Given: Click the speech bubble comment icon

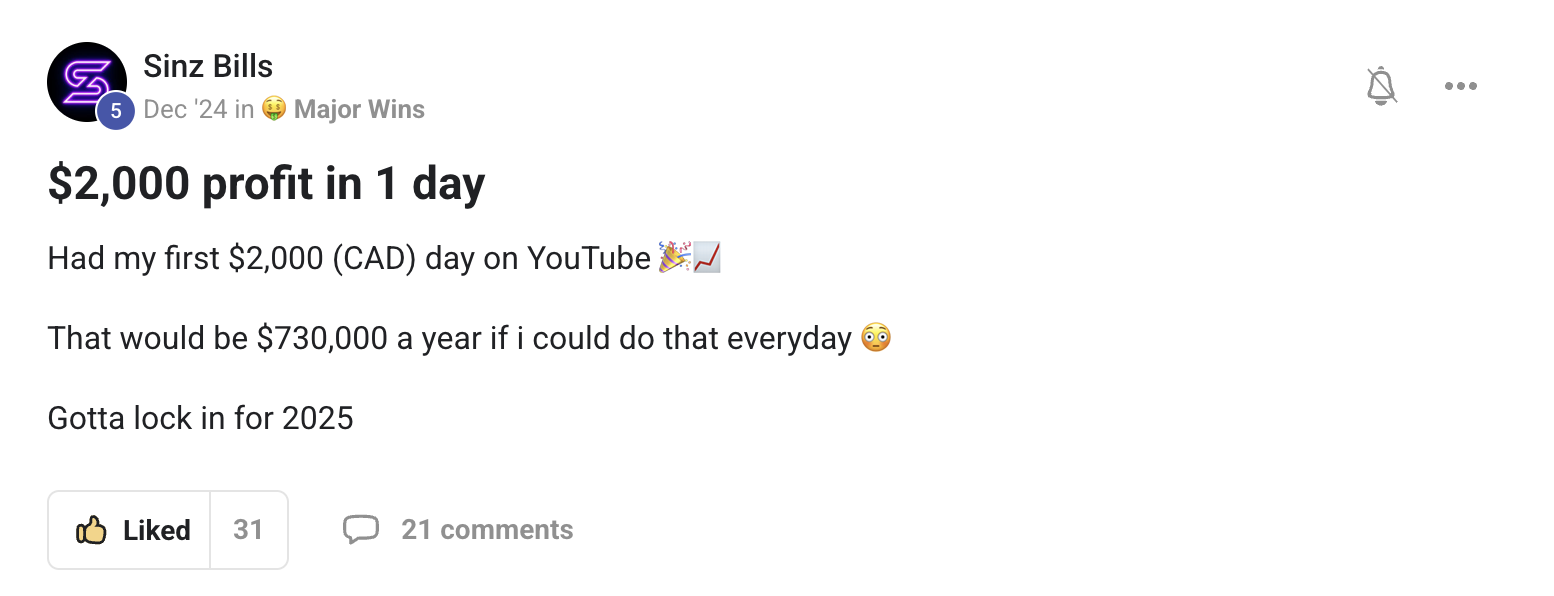Looking at the screenshot, I should pyautogui.click(x=361, y=529).
